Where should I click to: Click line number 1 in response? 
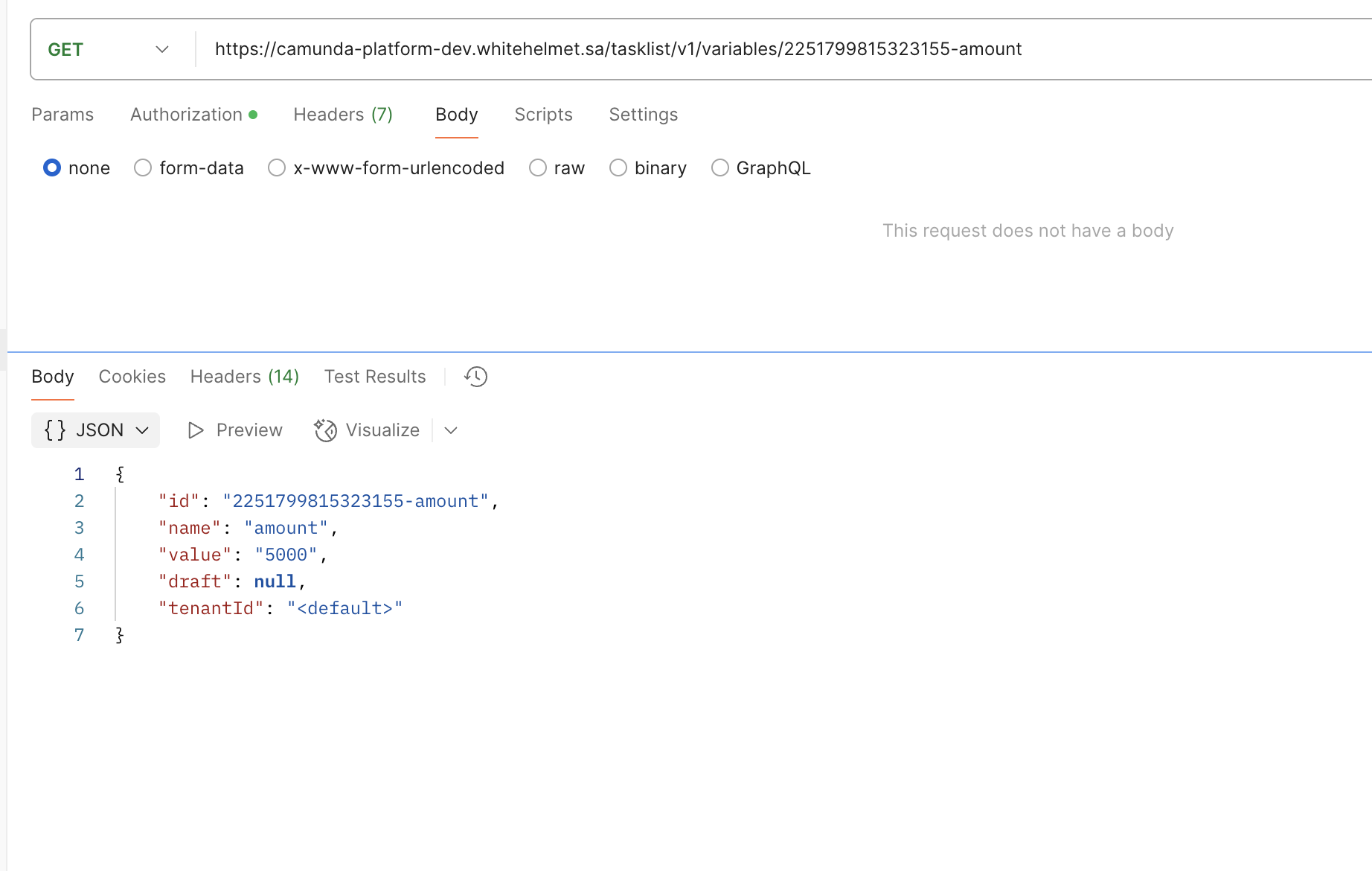tap(80, 474)
